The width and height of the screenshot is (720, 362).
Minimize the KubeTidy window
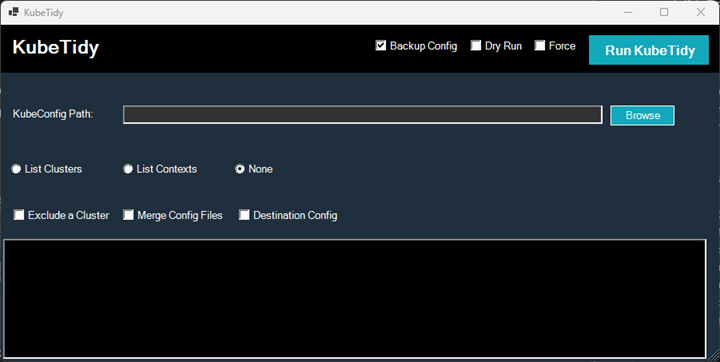point(628,12)
